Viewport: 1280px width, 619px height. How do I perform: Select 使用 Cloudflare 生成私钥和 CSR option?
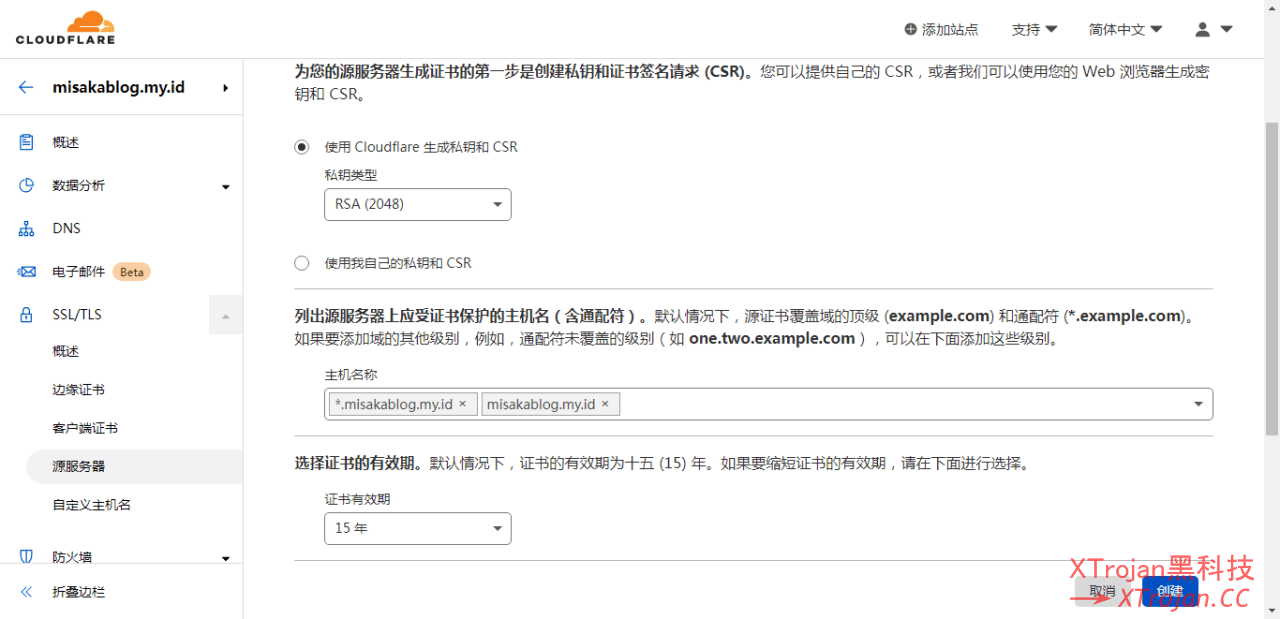pyautogui.click(x=302, y=147)
